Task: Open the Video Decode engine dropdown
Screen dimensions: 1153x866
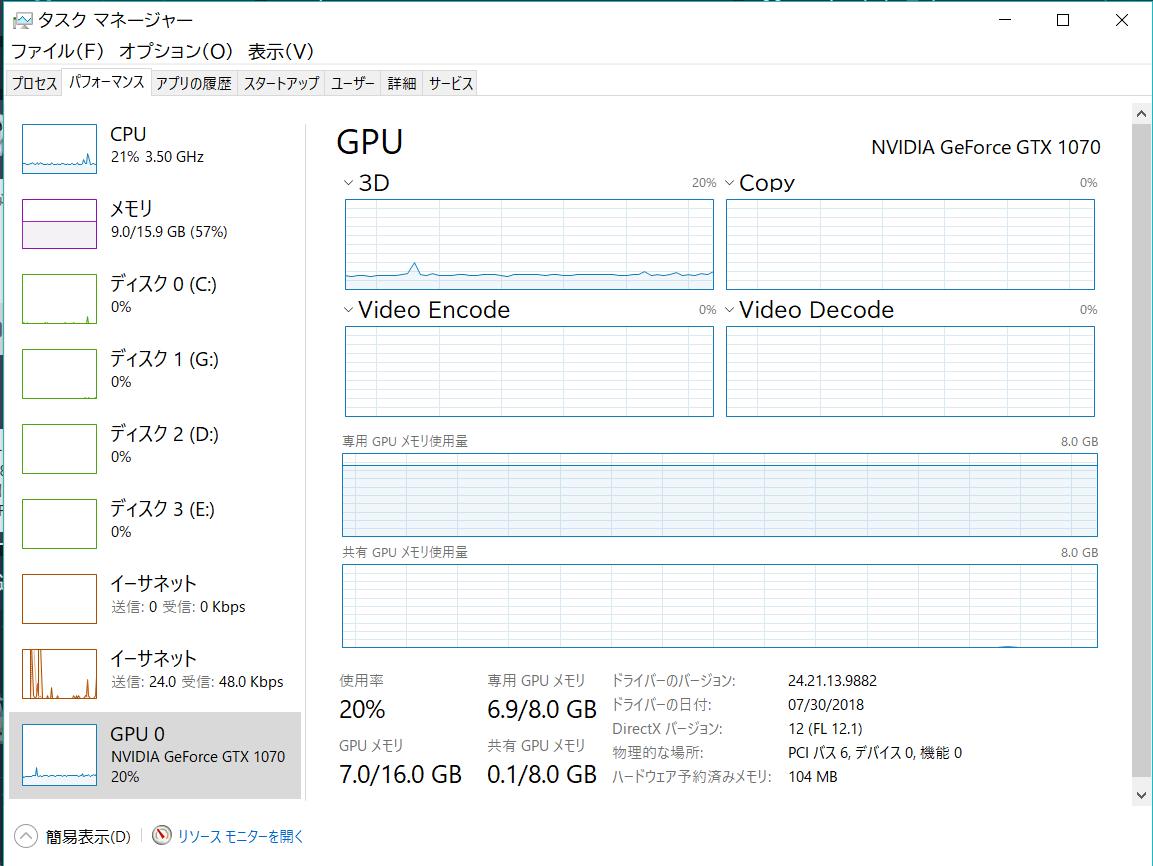Action: click(x=729, y=310)
